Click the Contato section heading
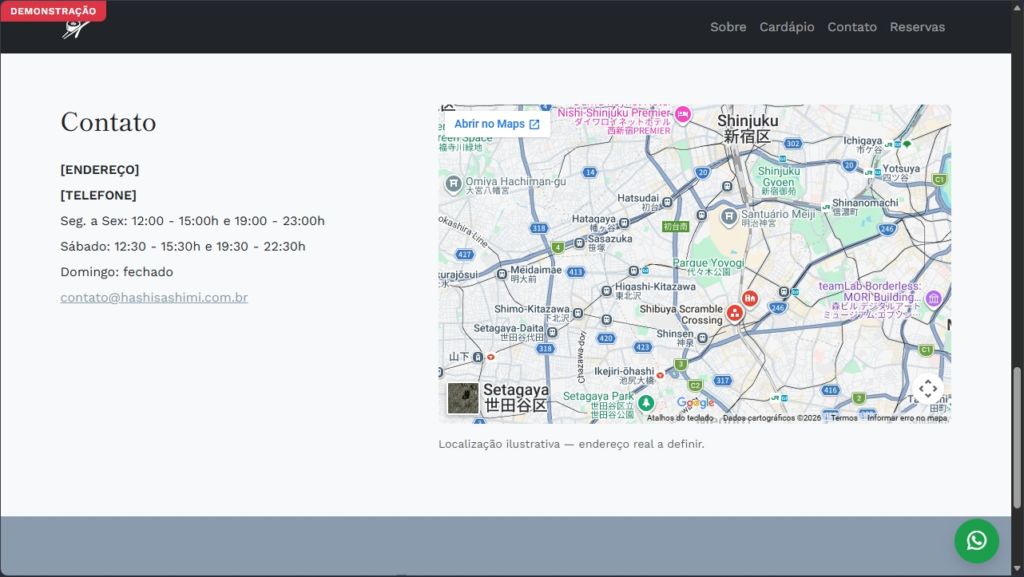Image resolution: width=1024 pixels, height=577 pixels. pos(108,122)
